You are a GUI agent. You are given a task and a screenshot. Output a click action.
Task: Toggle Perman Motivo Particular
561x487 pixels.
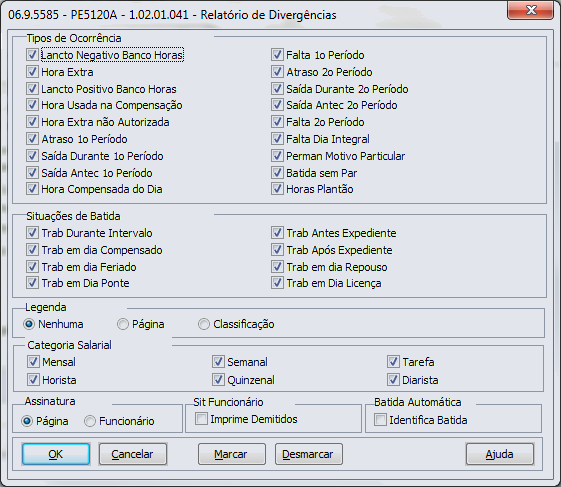[277, 156]
